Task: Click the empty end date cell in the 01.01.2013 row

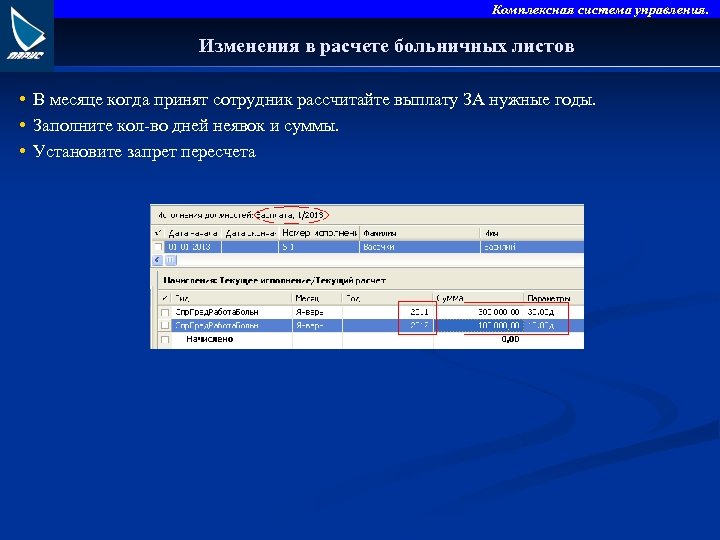Action: pos(250,247)
